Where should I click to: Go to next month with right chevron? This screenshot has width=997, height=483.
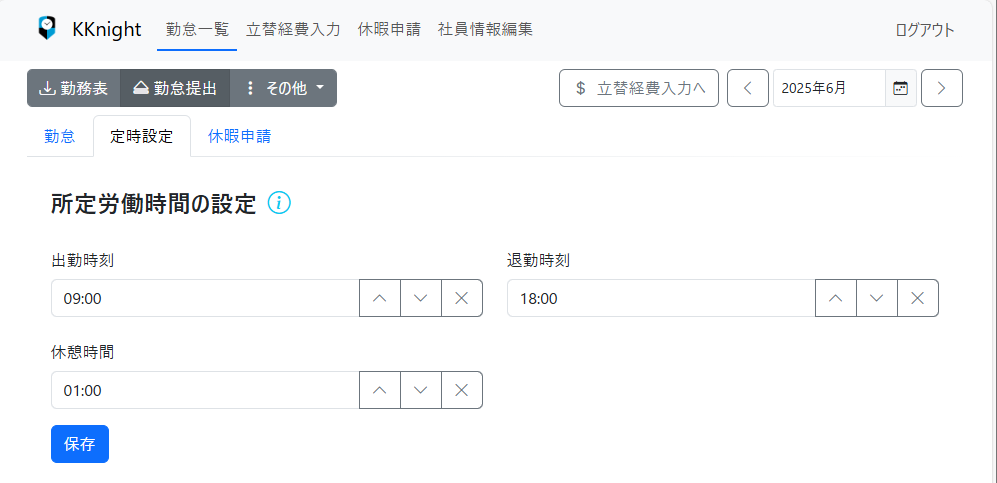tap(942, 88)
